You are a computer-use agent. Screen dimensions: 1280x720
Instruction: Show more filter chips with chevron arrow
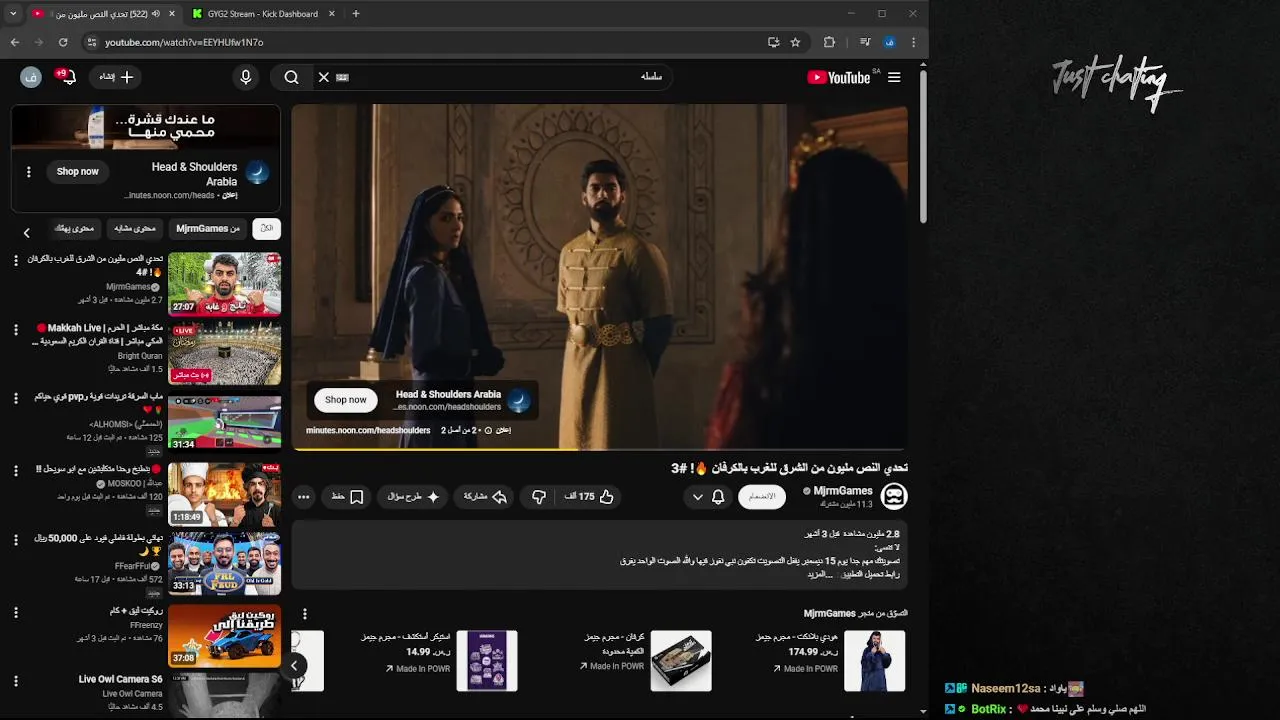pos(27,232)
